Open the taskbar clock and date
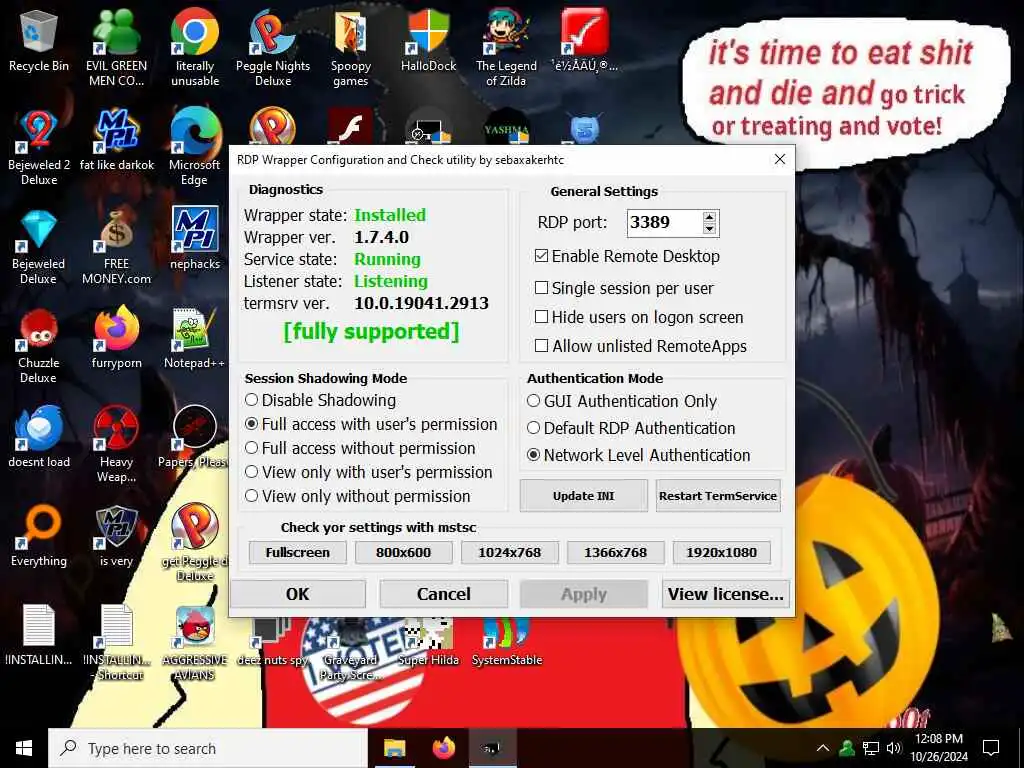This screenshot has height=768, width=1024. click(x=938, y=748)
